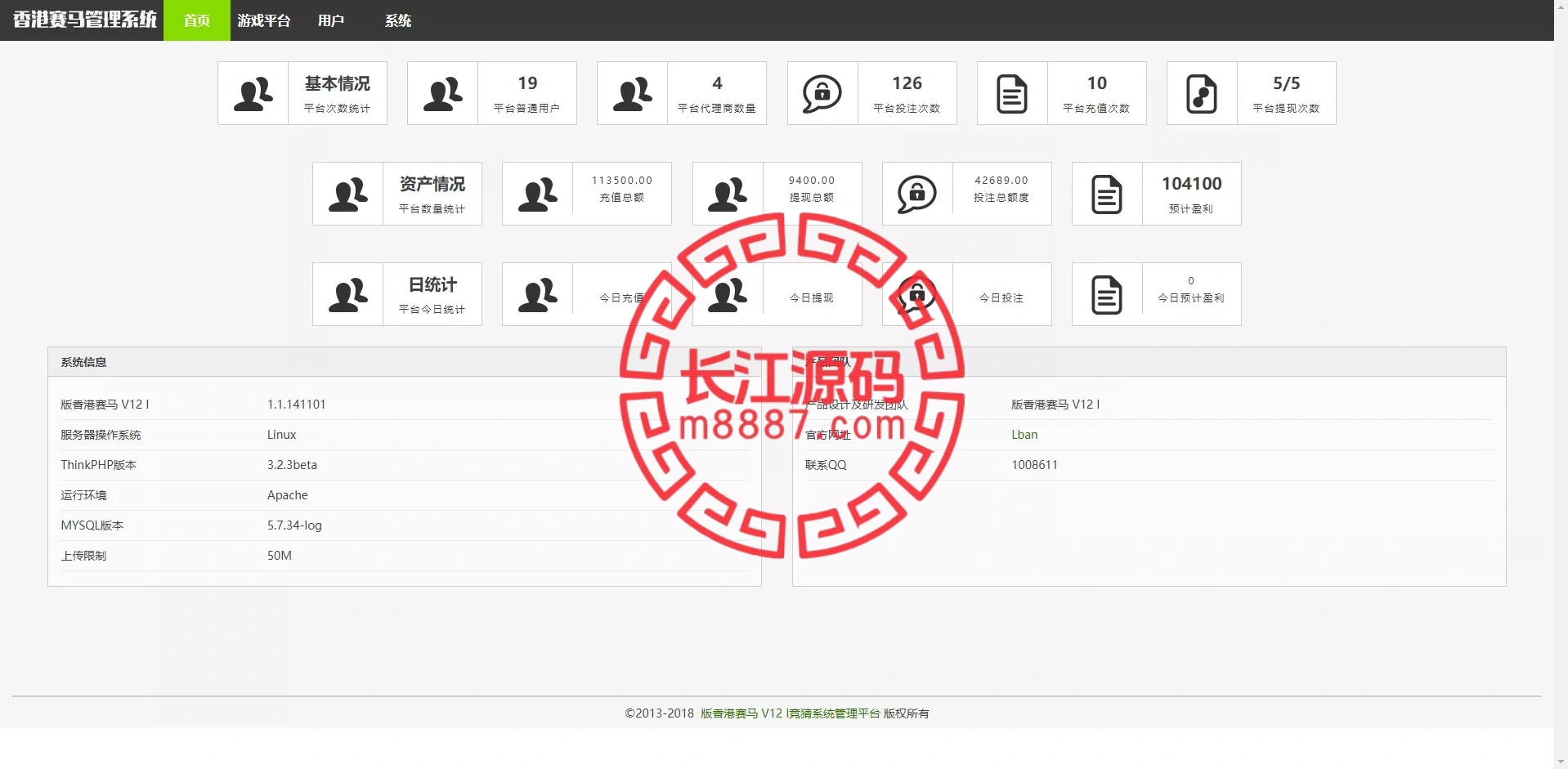Select the 50M upload limit value
The width and height of the screenshot is (1568, 769).
click(x=280, y=556)
